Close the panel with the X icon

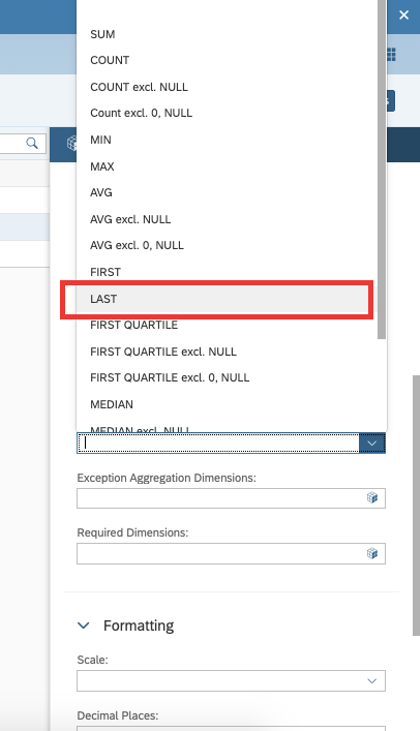[x=404, y=15]
